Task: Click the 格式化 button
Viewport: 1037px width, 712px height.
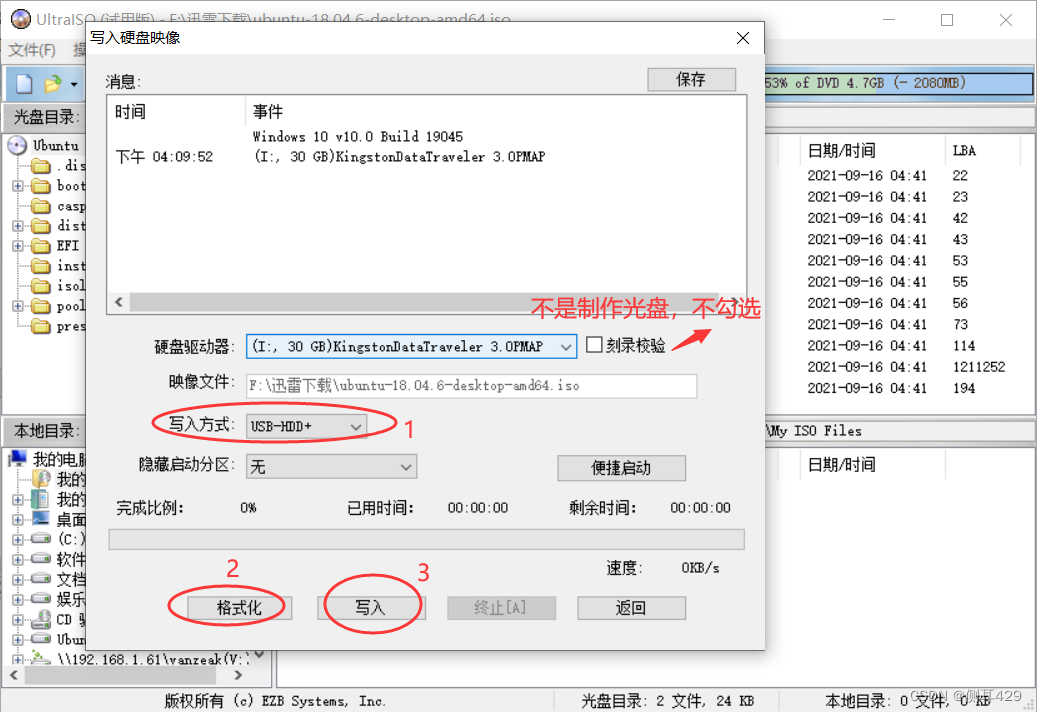Action: pyautogui.click(x=239, y=608)
